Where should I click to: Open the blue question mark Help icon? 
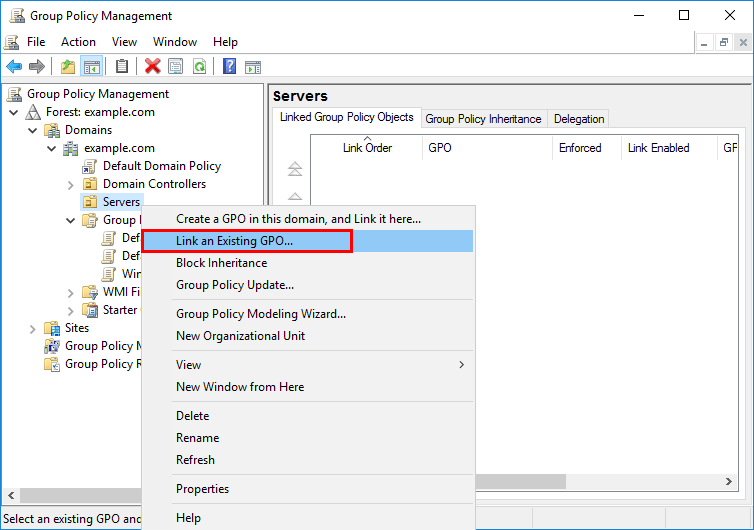(x=229, y=66)
